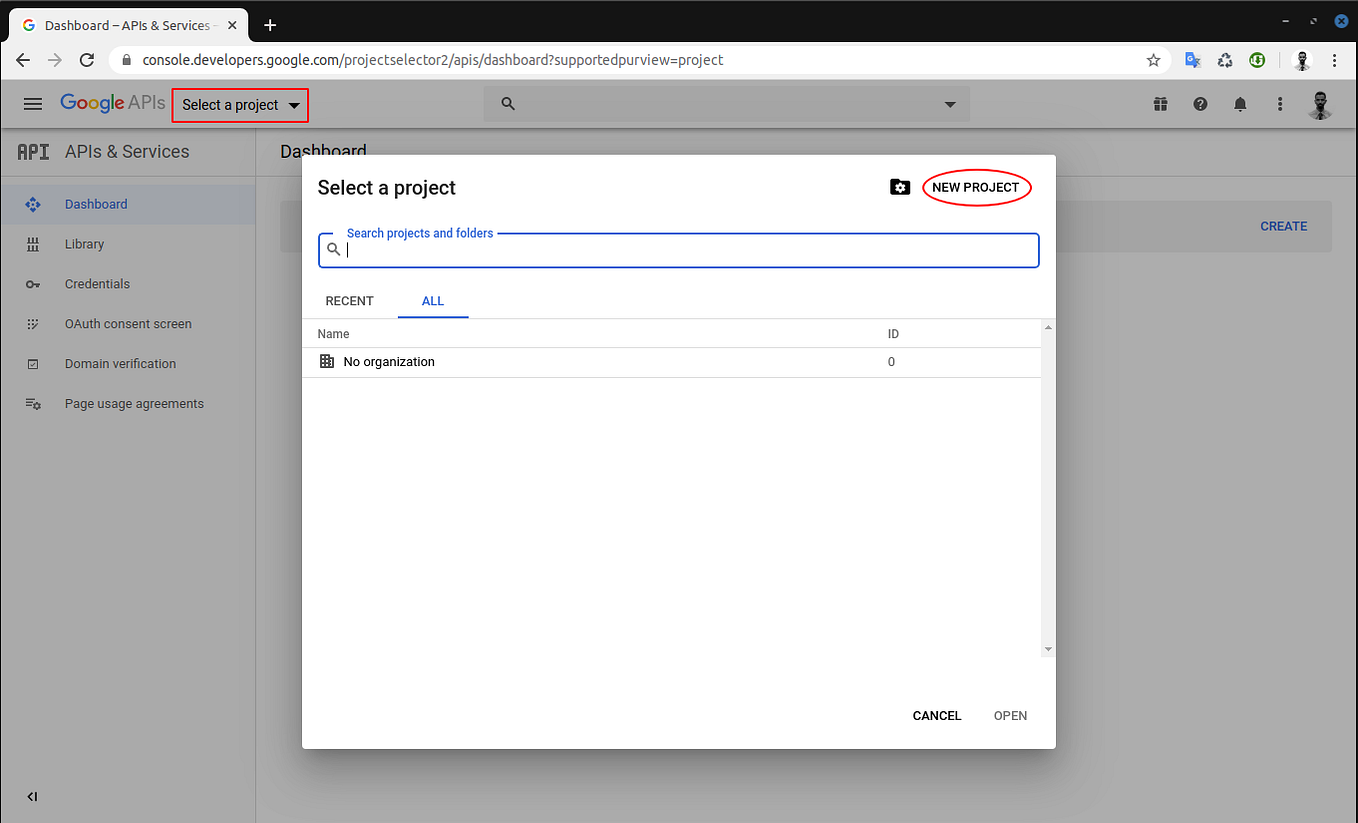Switch to the RECENT tab
This screenshot has width=1358, height=823.
pyautogui.click(x=349, y=301)
